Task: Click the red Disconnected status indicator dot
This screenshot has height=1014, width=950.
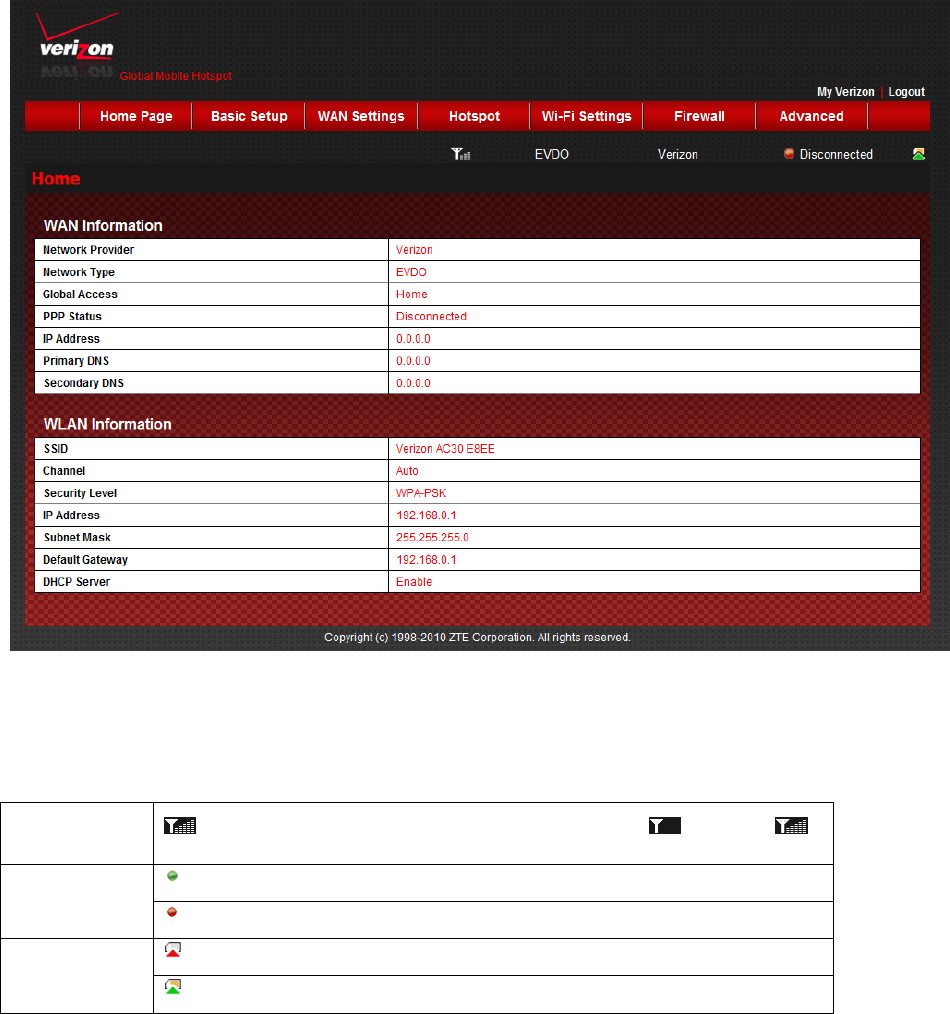Action: (x=789, y=154)
